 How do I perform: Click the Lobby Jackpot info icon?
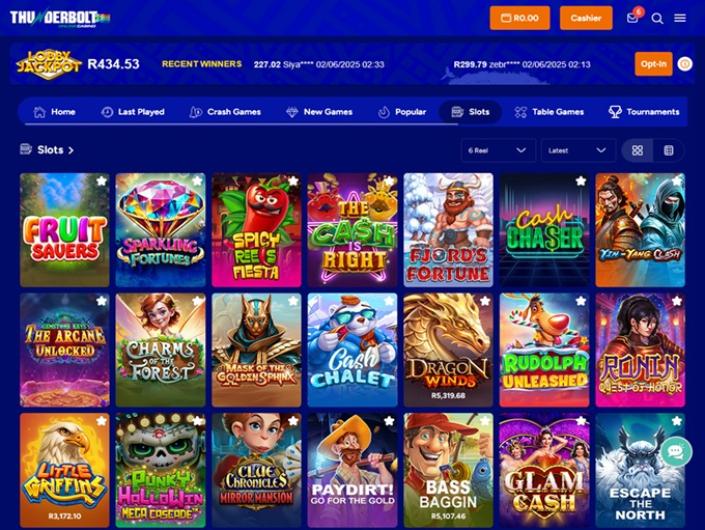(684, 64)
